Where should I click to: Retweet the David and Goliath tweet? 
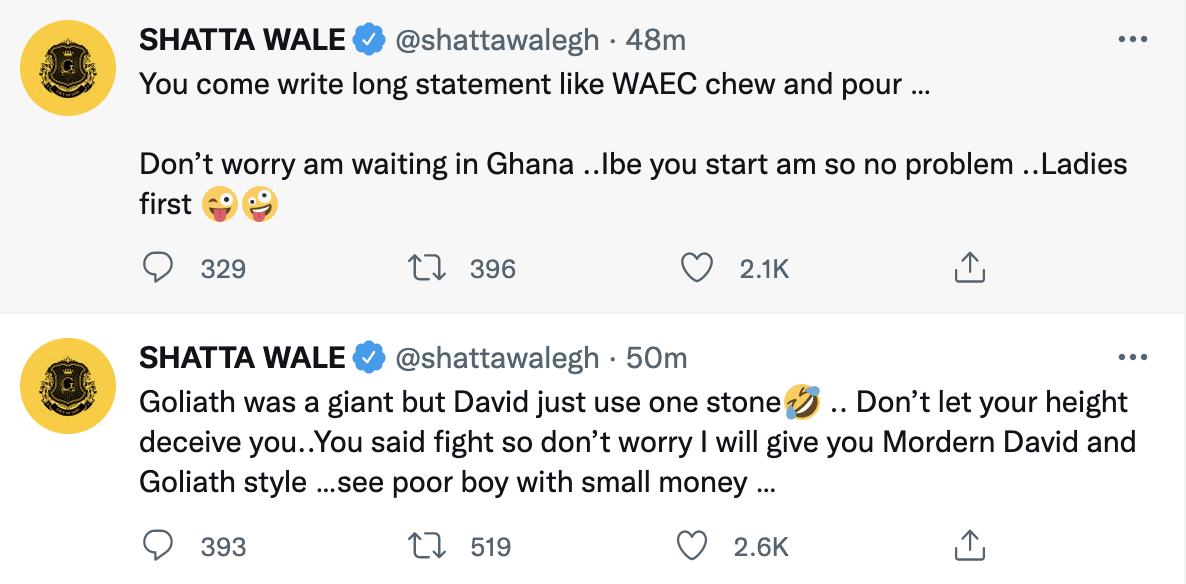click(x=430, y=546)
